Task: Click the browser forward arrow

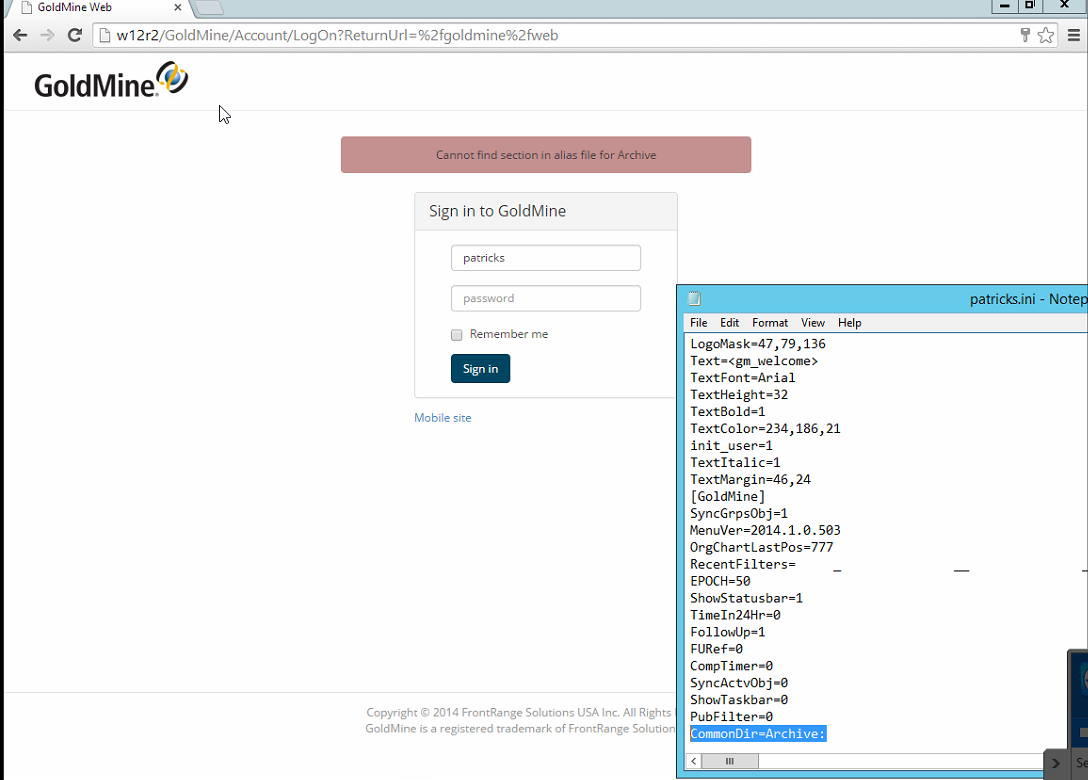Action: click(x=47, y=35)
